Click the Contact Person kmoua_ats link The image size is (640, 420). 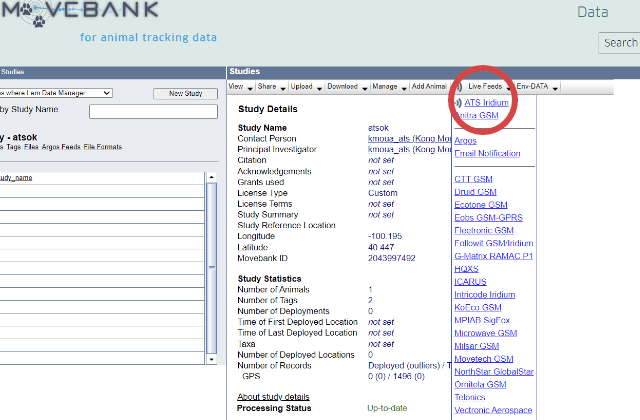[409, 139]
